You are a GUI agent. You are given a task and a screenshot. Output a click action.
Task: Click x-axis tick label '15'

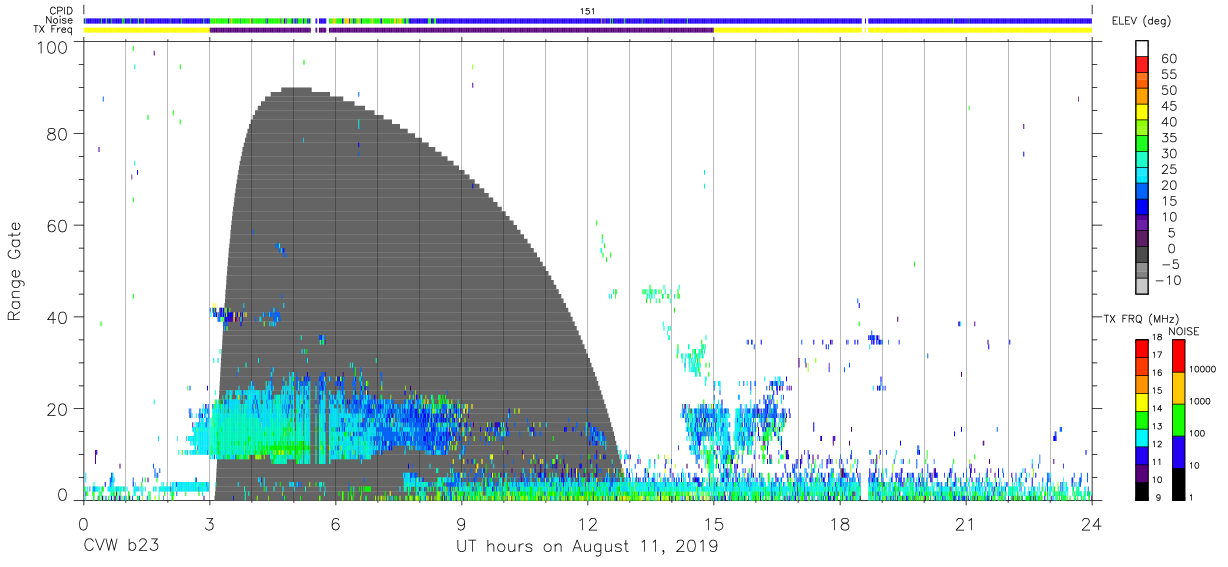[x=714, y=525]
